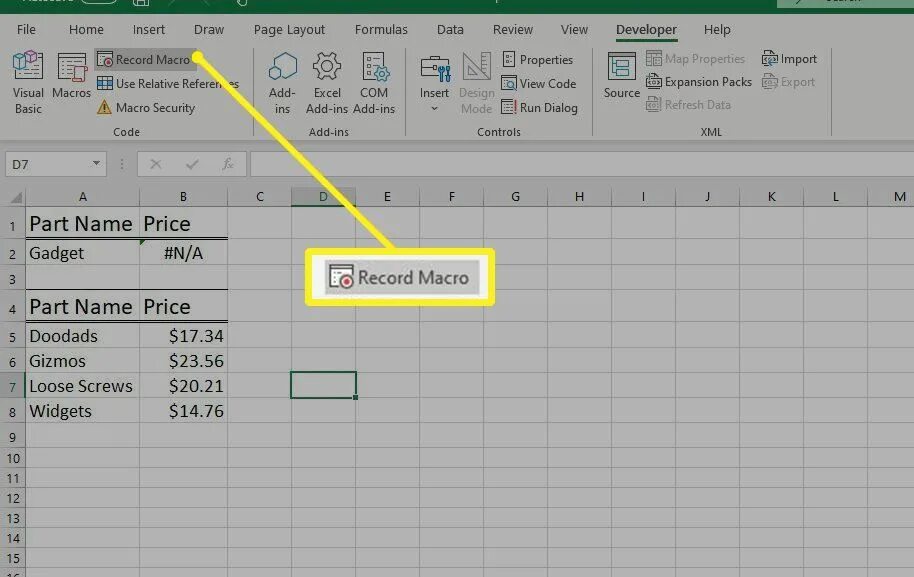Select cell containing Gadget
Screen dimensions: 914x577
point(83,254)
